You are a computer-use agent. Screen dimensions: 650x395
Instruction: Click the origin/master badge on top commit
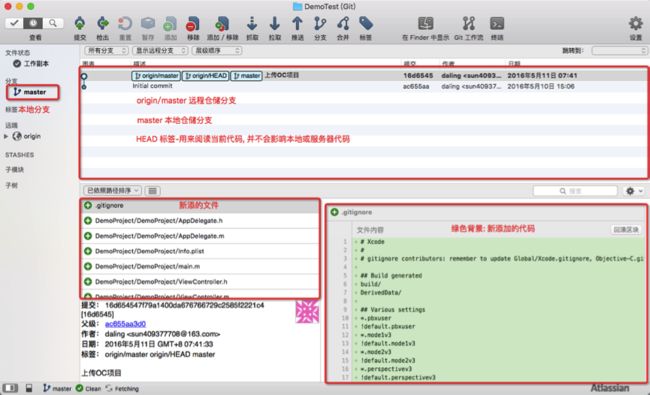156,76
